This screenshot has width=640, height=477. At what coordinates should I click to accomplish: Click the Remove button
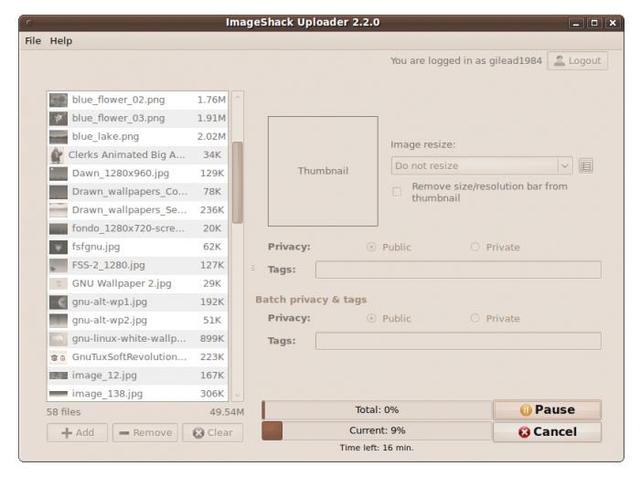145,433
